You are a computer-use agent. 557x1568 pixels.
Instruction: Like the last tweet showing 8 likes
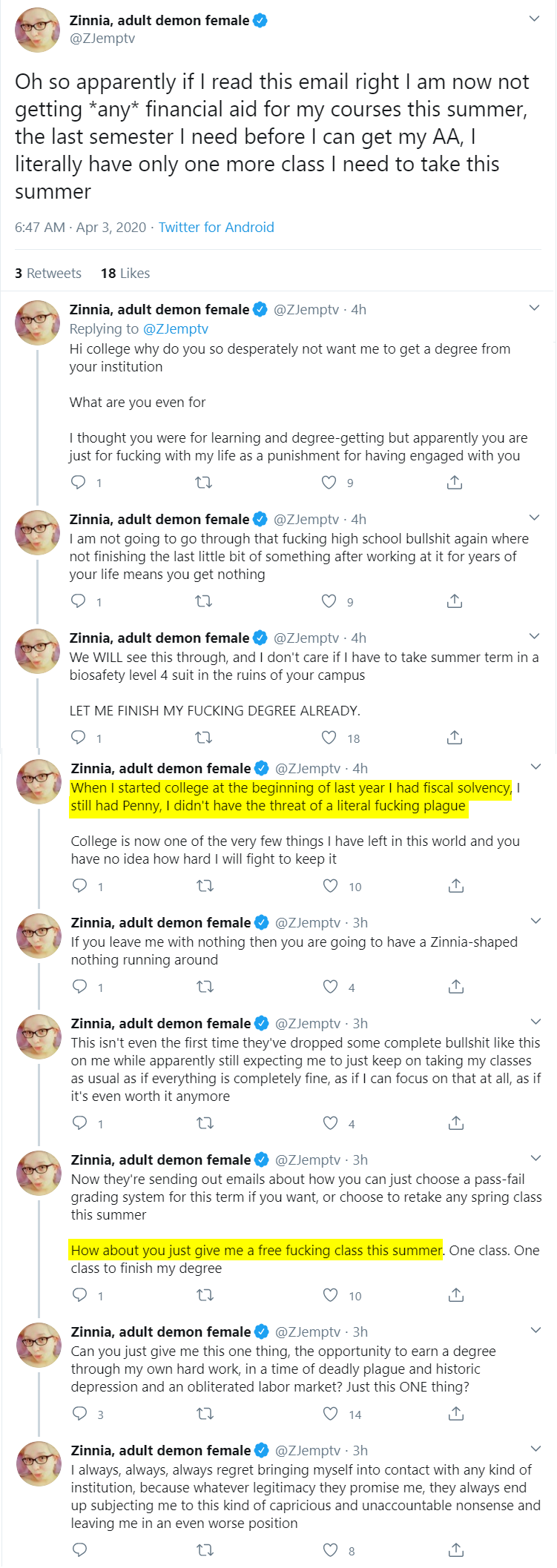(x=330, y=1550)
